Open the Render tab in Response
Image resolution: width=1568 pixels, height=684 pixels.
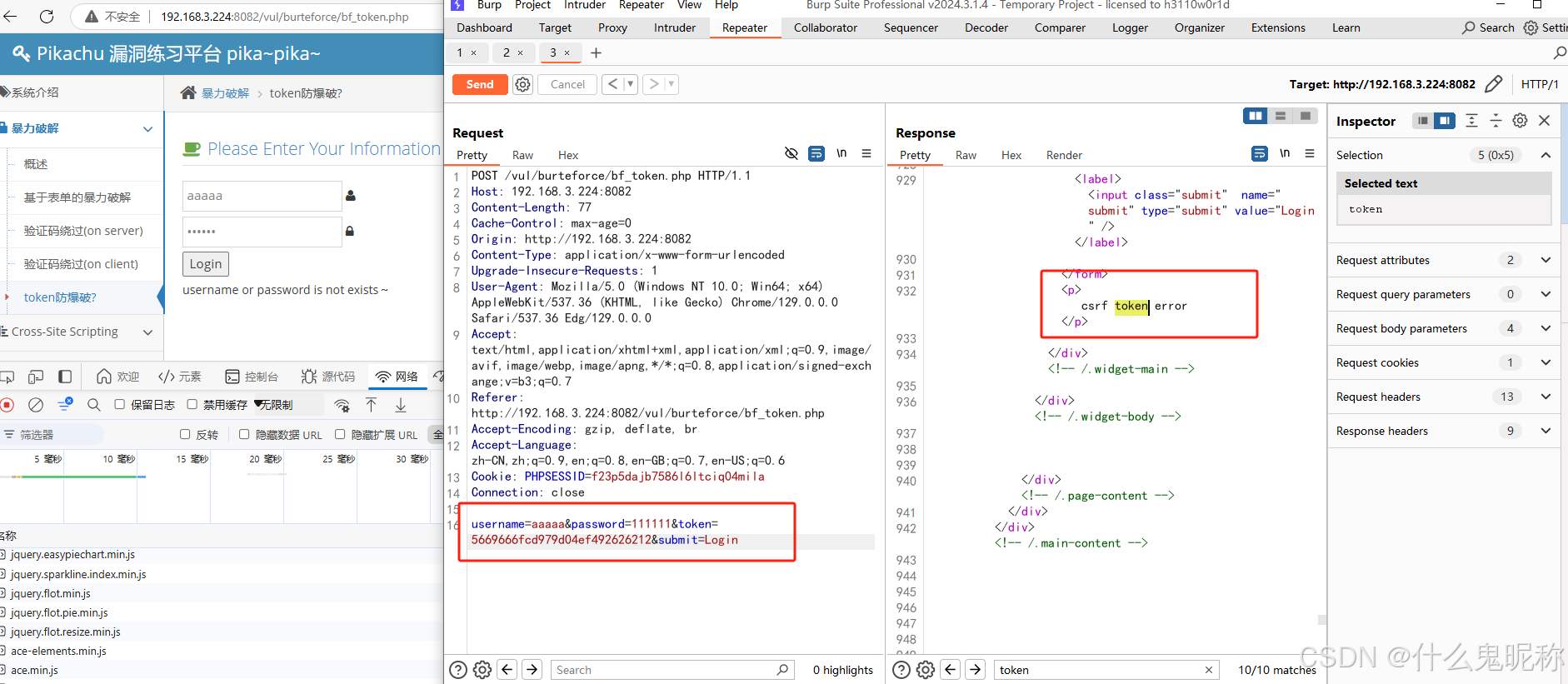[1064, 155]
